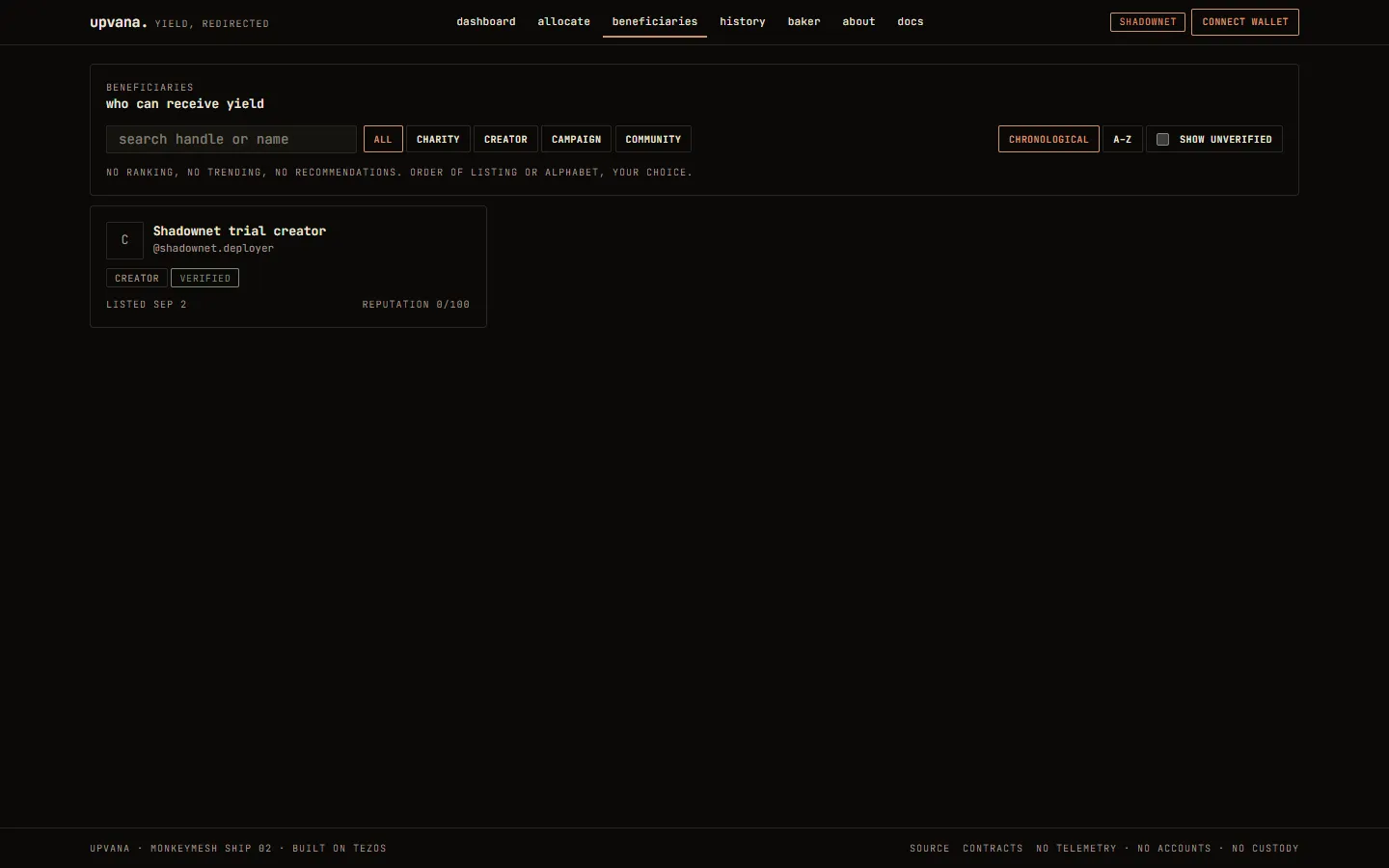Switch sorting to A-Z
Image resolution: width=1389 pixels, height=868 pixels.
click(1123, 139)
